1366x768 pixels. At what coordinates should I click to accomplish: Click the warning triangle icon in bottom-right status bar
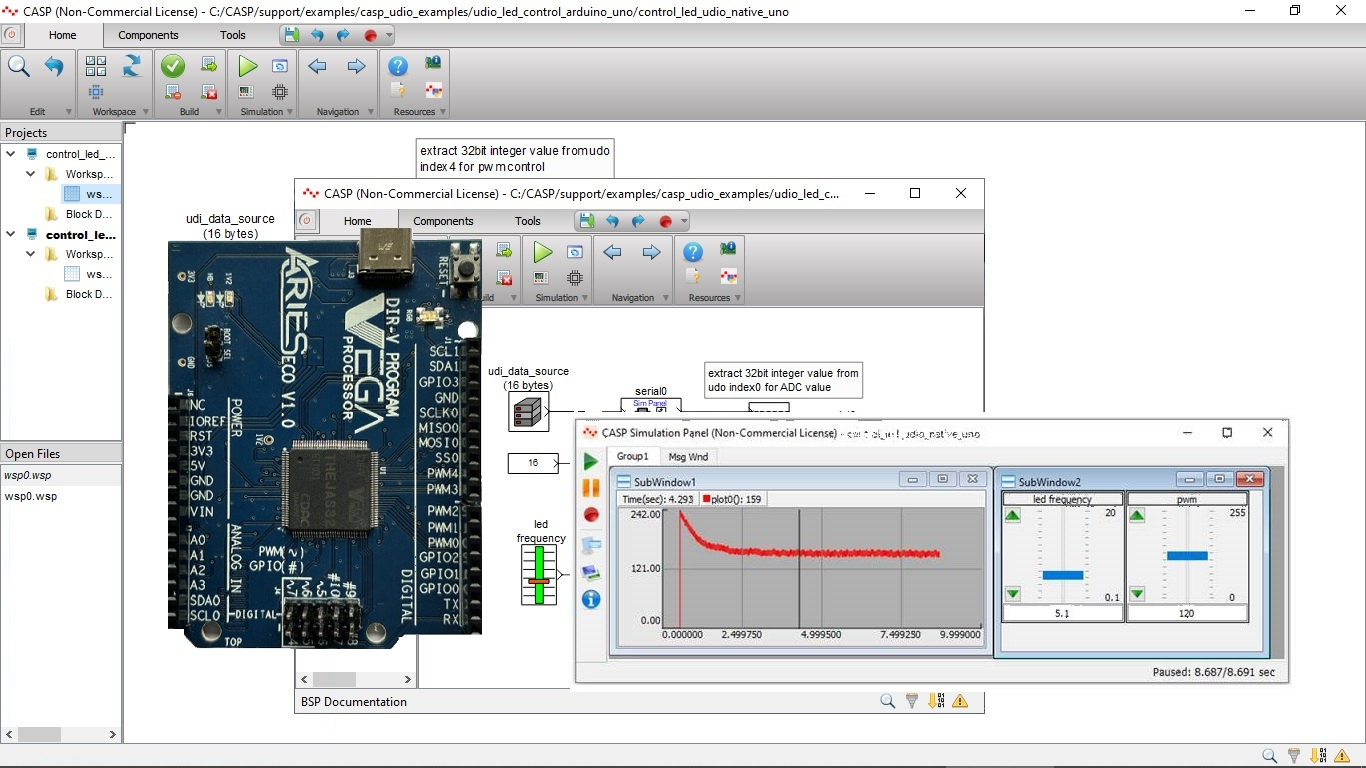click(x=1341, y=756)
